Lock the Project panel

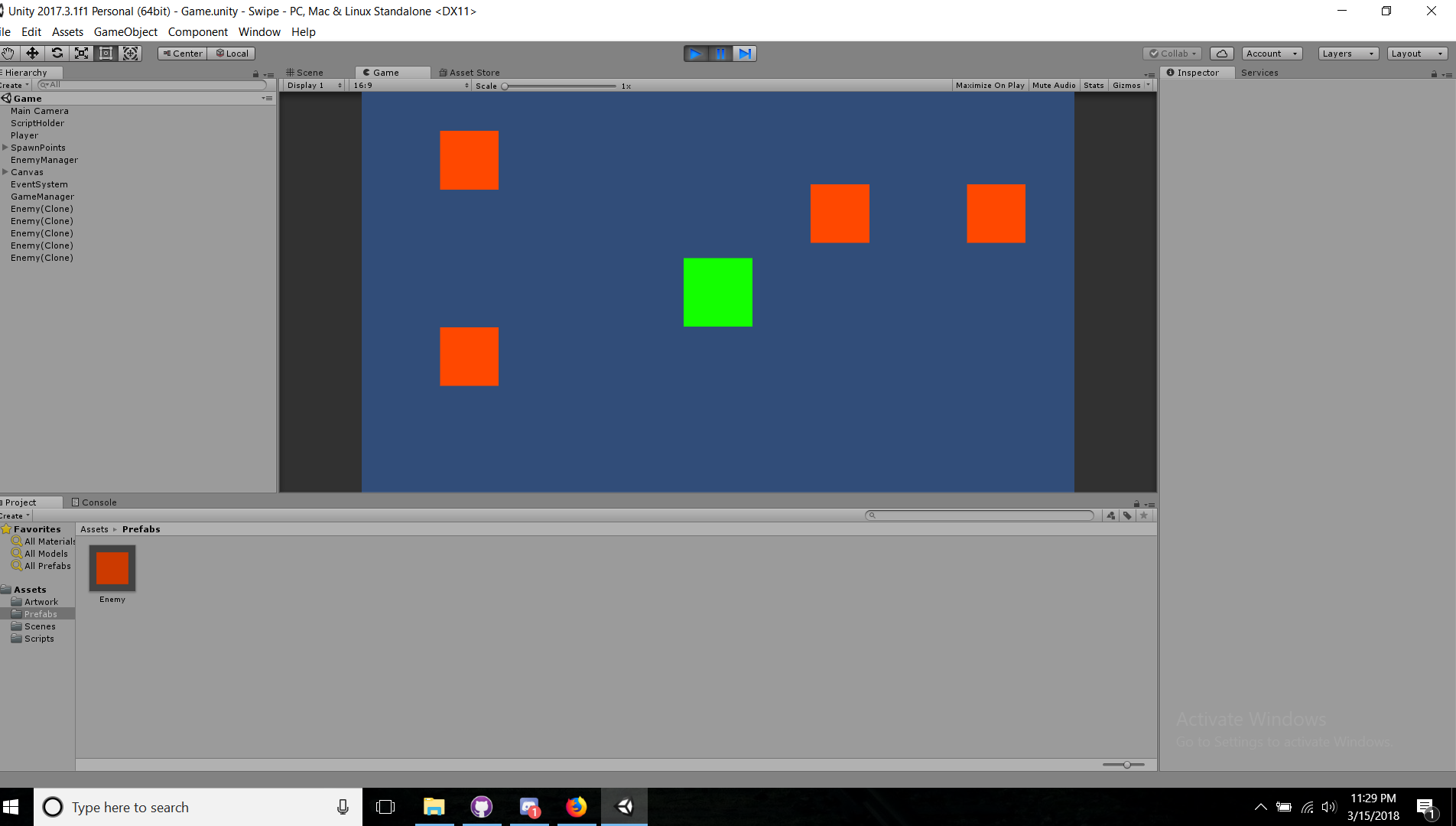[1136, 504]
